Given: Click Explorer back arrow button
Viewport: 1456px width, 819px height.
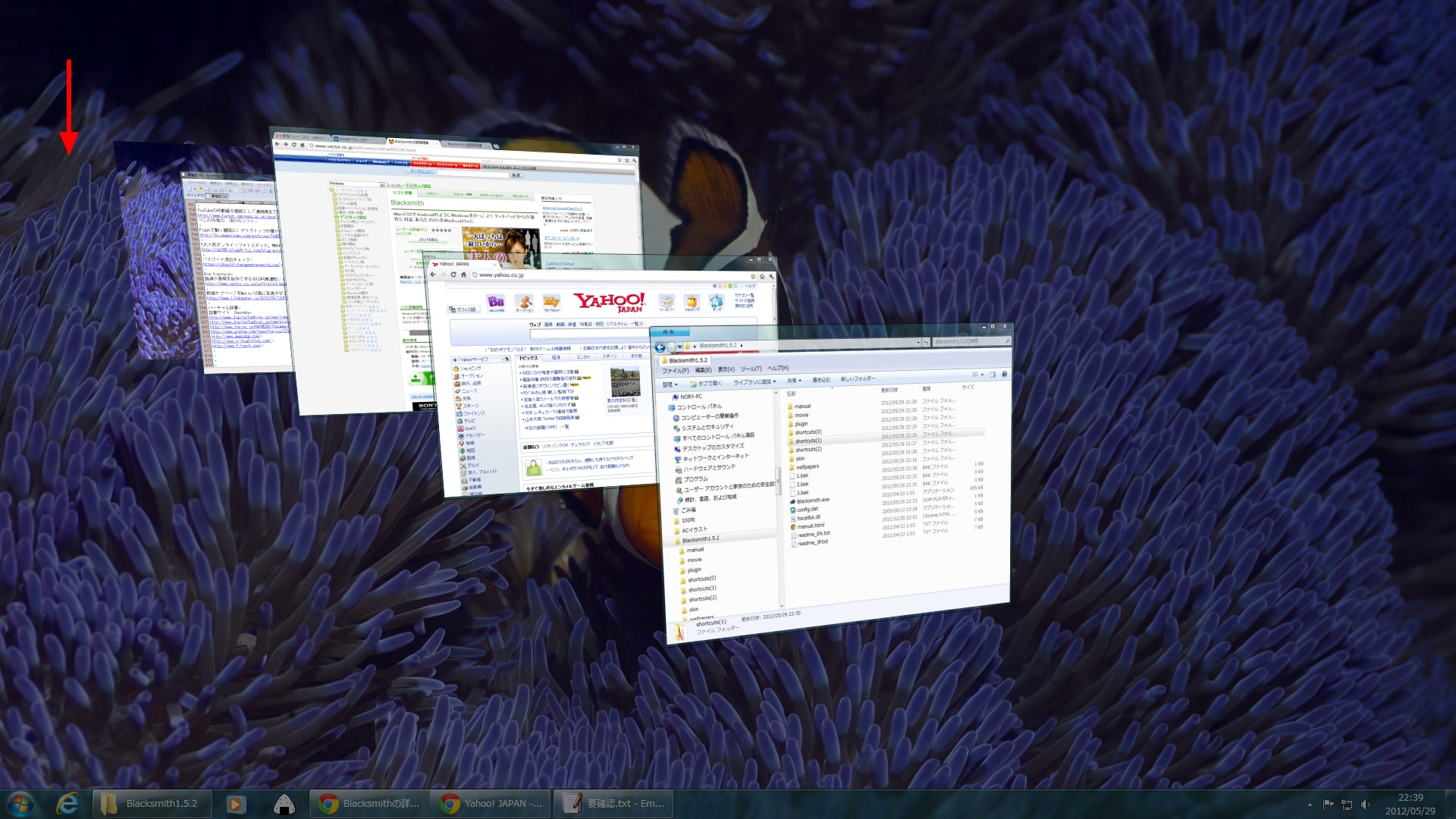Looking at the screenshot, I should pyautogui.click(x=660, y=347).
